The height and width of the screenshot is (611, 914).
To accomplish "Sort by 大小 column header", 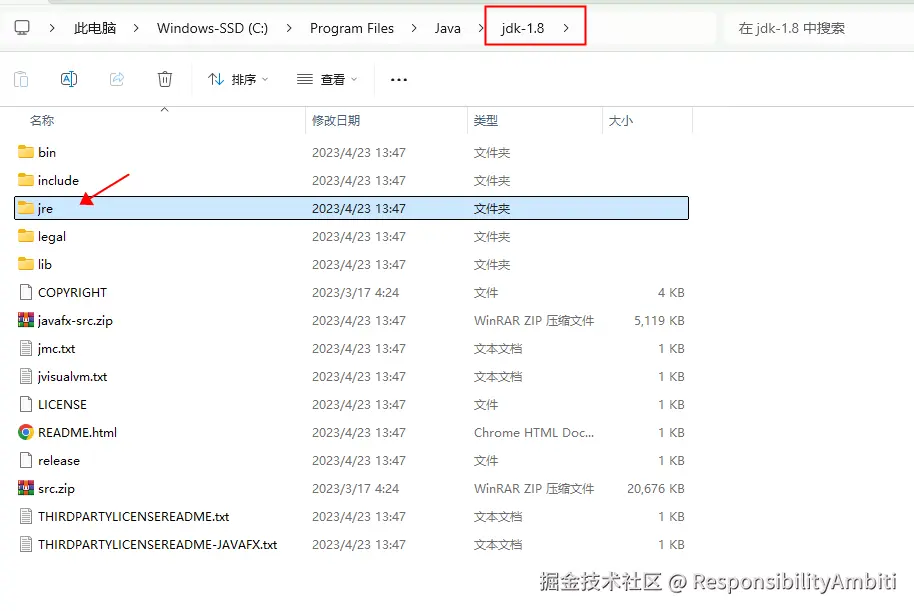I will click(x=621, y=121).
